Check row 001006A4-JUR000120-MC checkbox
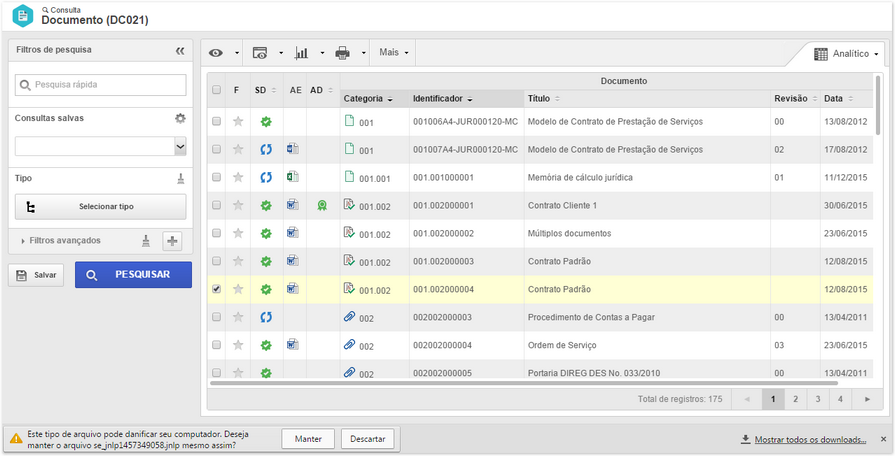895x456 pixels. coord(216,121)
